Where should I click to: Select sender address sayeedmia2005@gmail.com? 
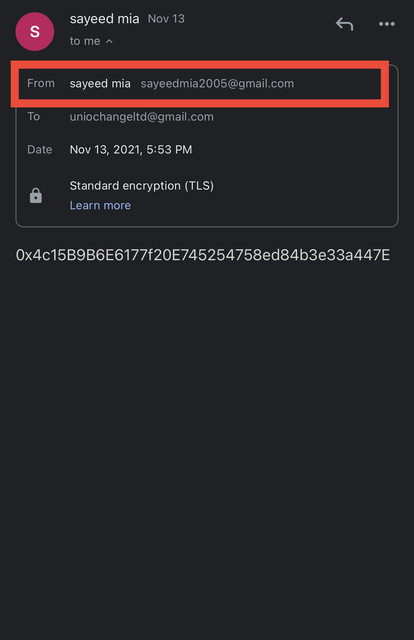(217, 84)
